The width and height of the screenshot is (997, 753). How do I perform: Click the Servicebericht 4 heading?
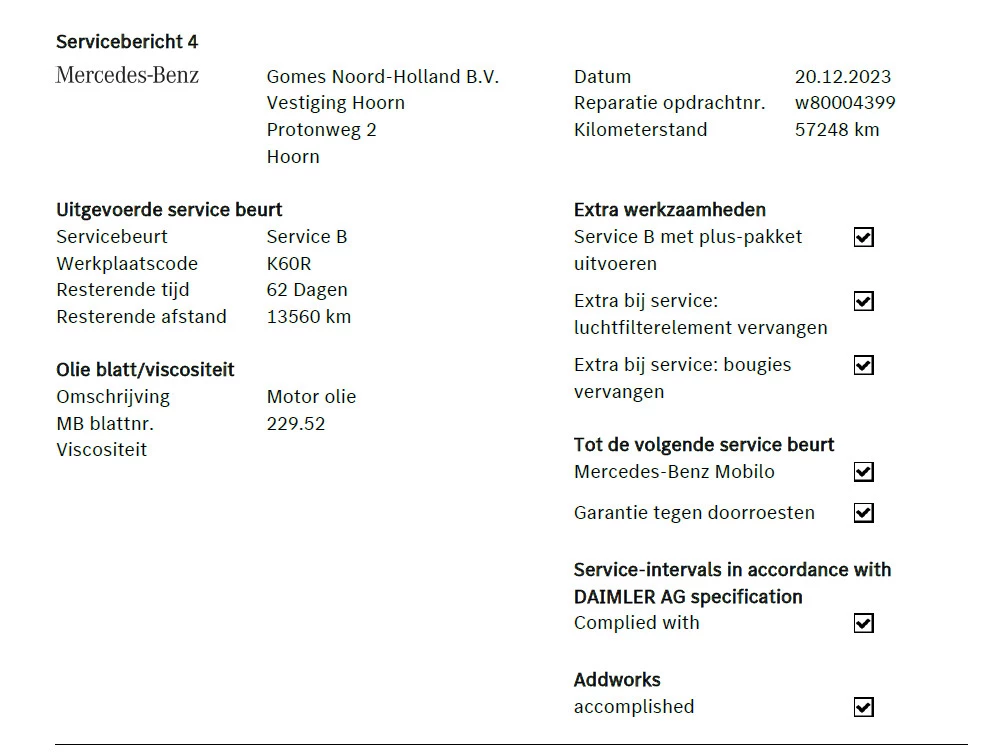(x=127, y=42)
